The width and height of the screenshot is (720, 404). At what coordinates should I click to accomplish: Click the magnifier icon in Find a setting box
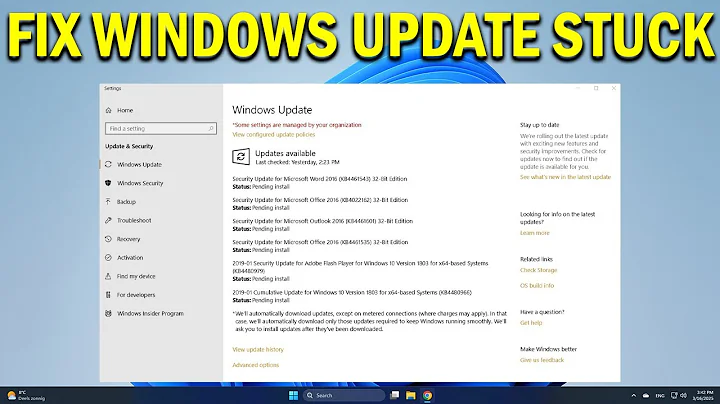tap(211, 129)
